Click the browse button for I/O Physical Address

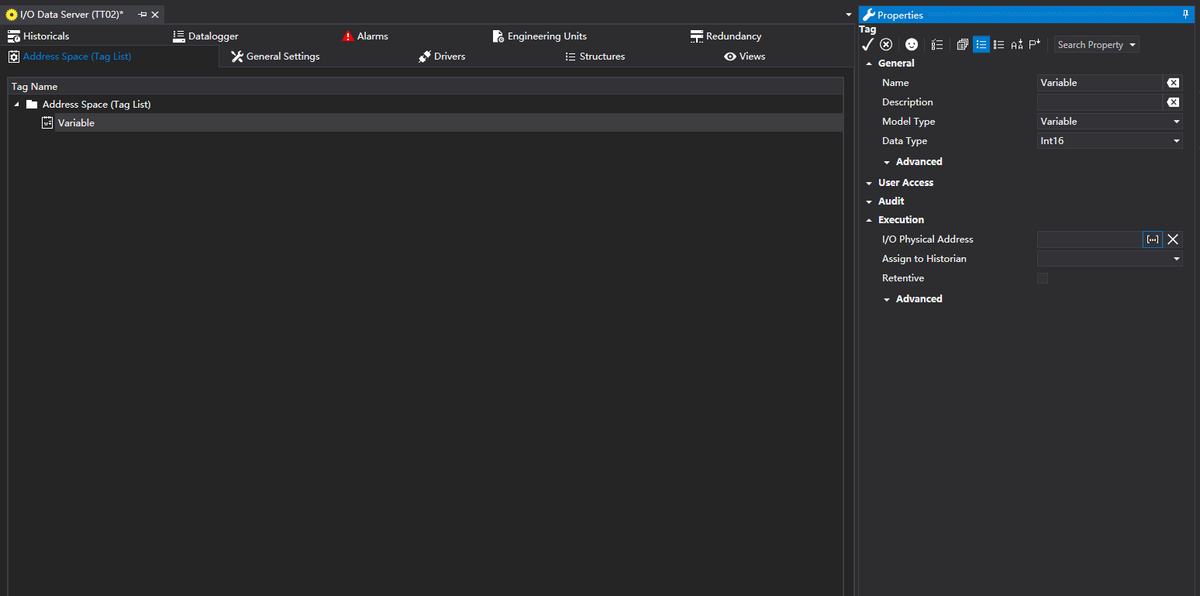tap(1152, 240)
